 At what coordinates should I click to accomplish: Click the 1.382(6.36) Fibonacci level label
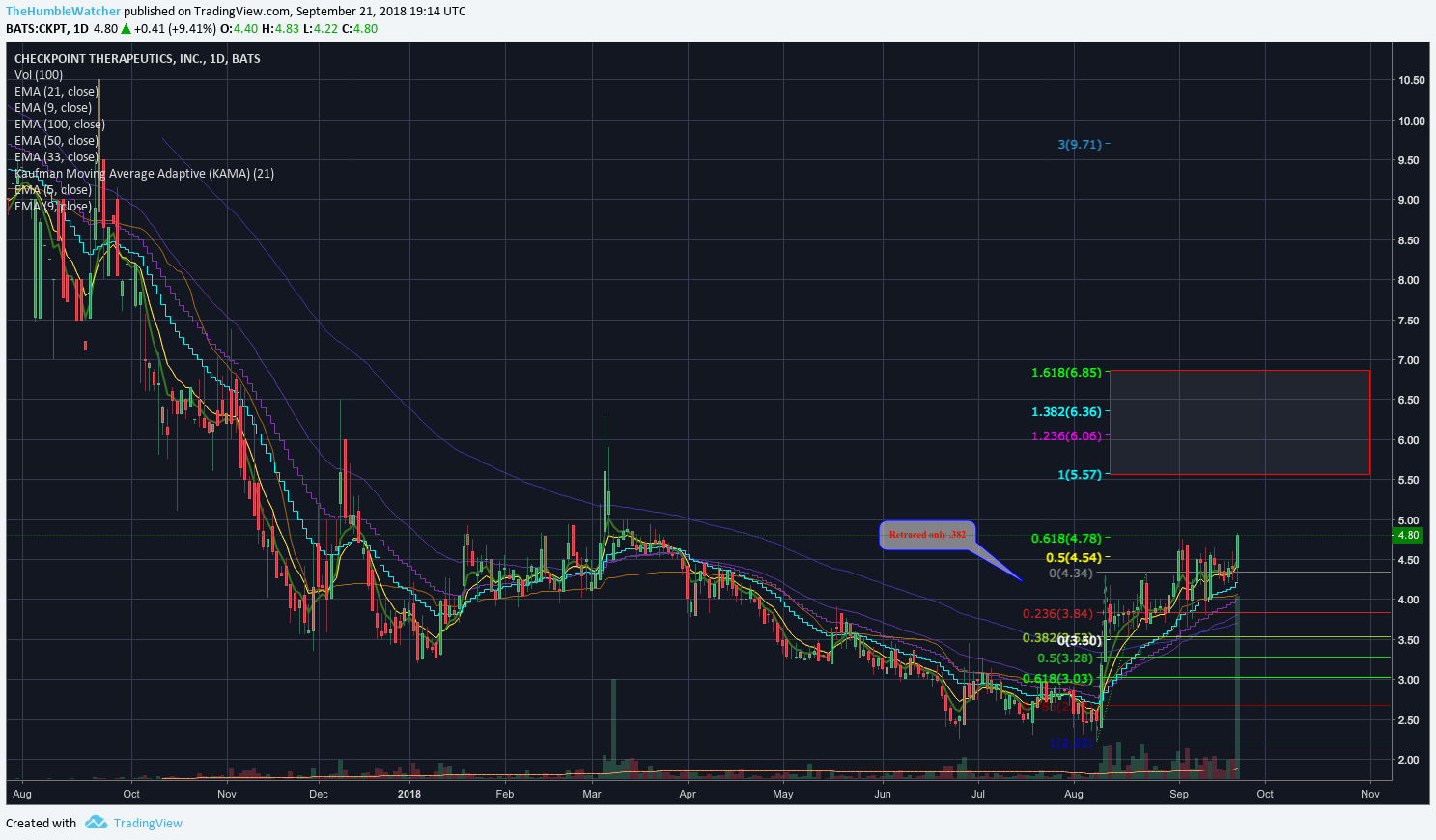[1066, 412]
